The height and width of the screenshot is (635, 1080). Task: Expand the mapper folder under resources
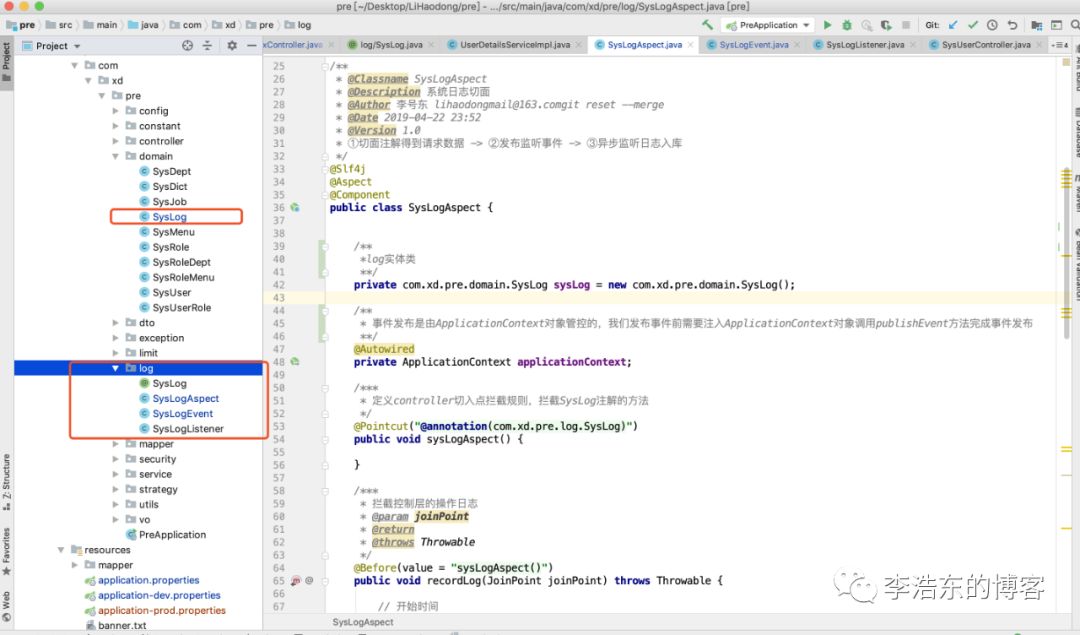point(74,565)
